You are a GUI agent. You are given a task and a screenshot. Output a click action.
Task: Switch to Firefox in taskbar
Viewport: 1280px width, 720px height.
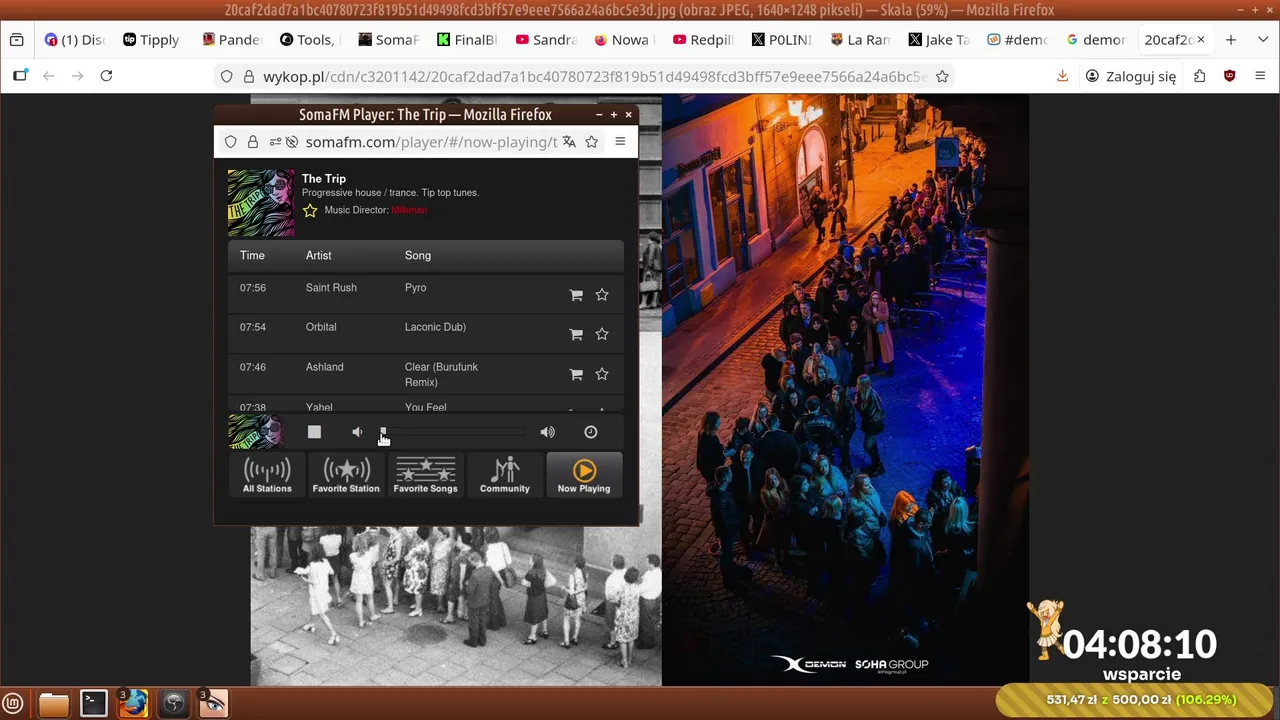pos(134,704)
